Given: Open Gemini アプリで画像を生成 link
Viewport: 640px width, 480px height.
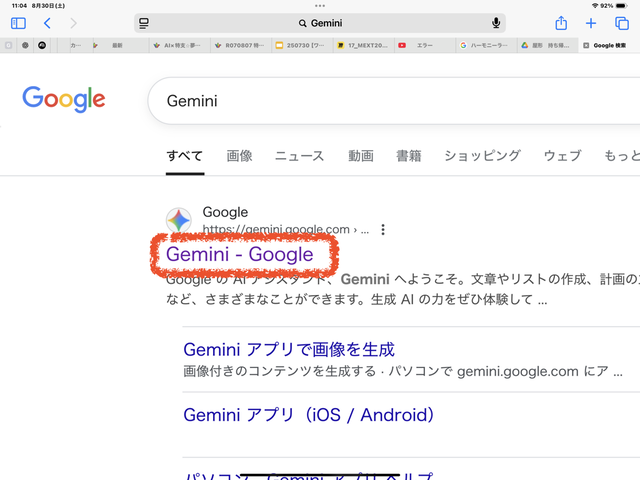Looking at the screenshot, I should click(x=289, y=349).
